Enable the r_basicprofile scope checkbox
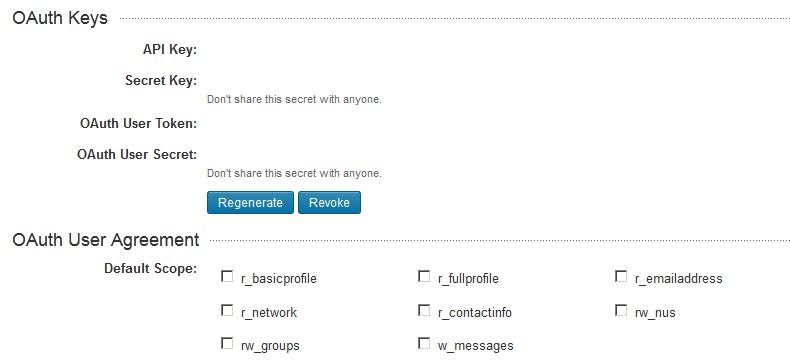The height and width of the screenshot is (361, 790). (227, 276)
